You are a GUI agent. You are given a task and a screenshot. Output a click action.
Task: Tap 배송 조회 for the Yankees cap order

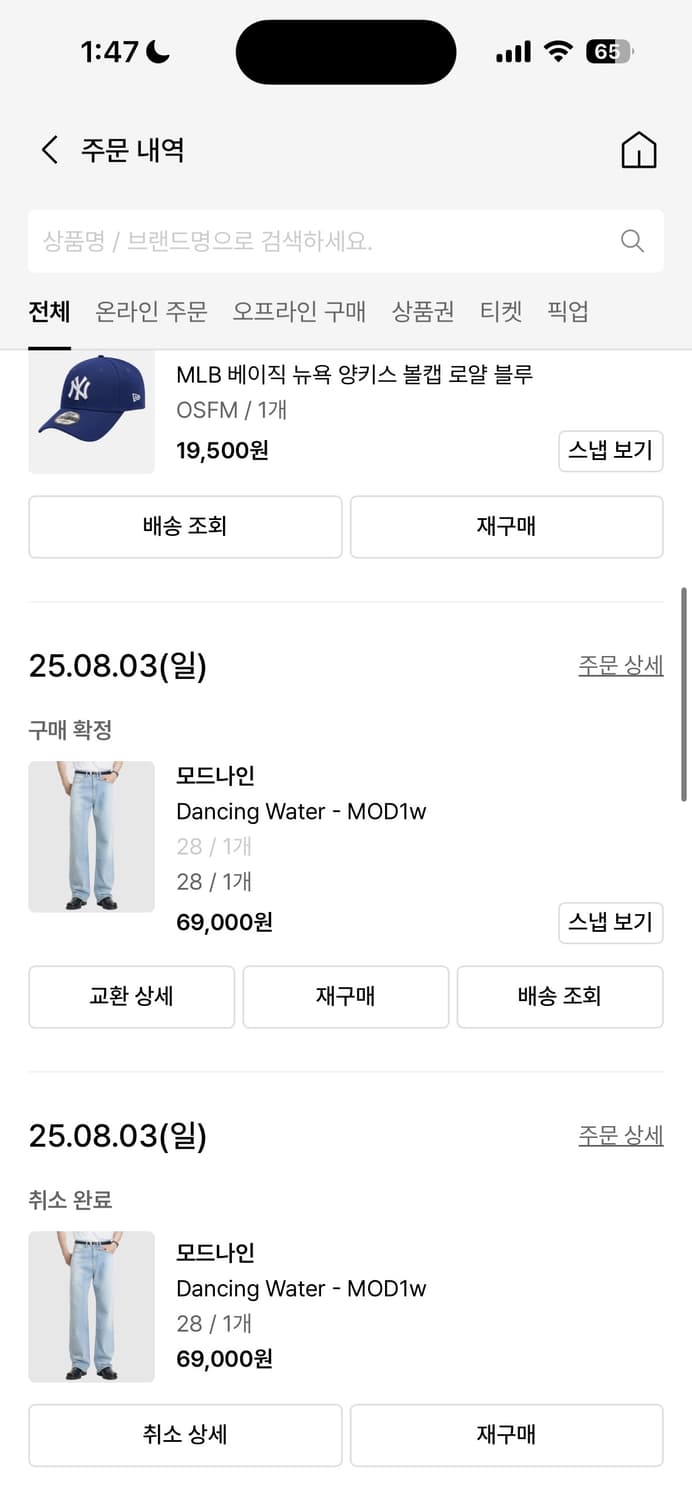(184, 527)
